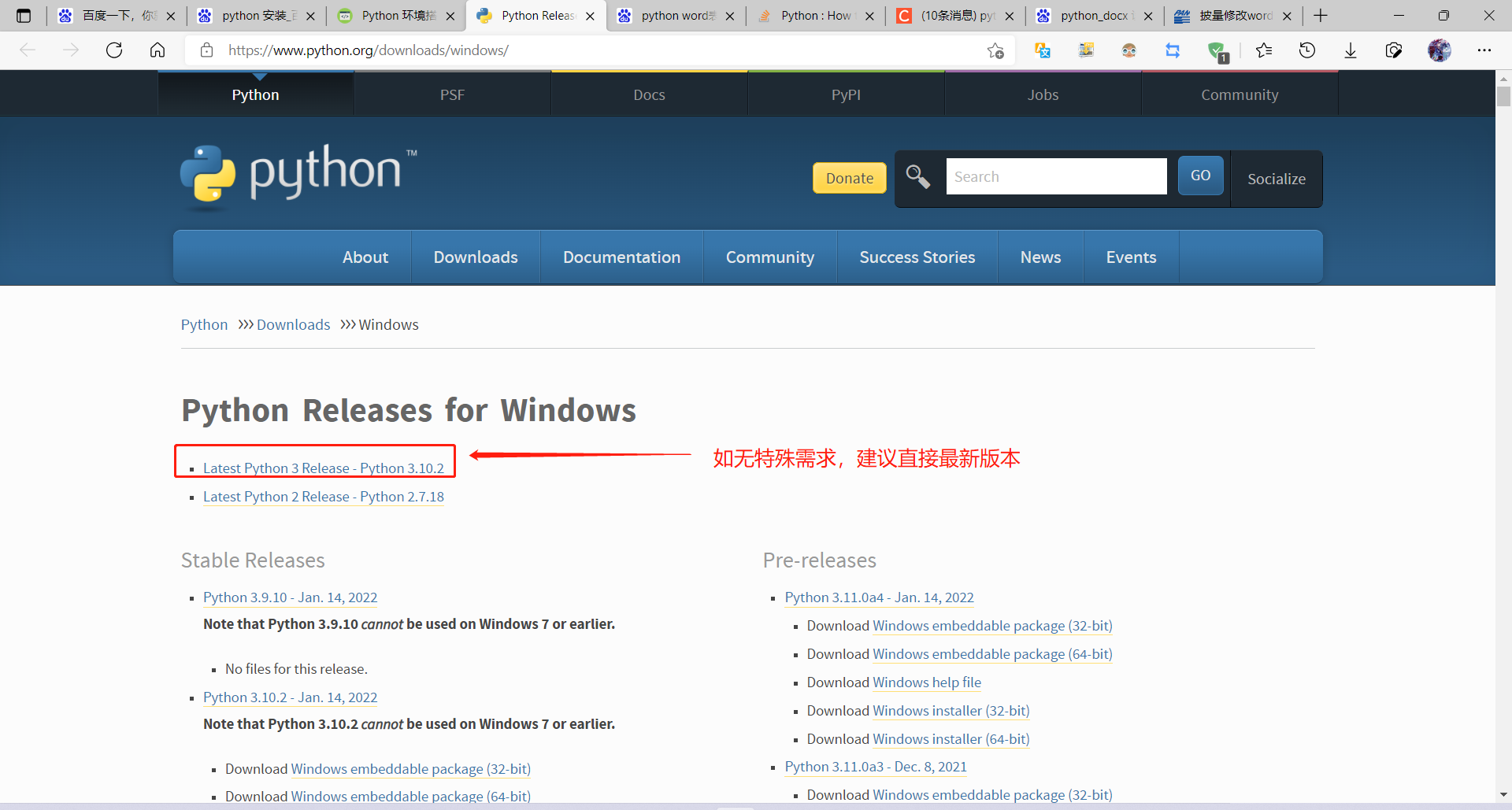Viewport: 1512px width, 810px height.
Task: Open tab actions menu icon
Action: pos(24,16)
